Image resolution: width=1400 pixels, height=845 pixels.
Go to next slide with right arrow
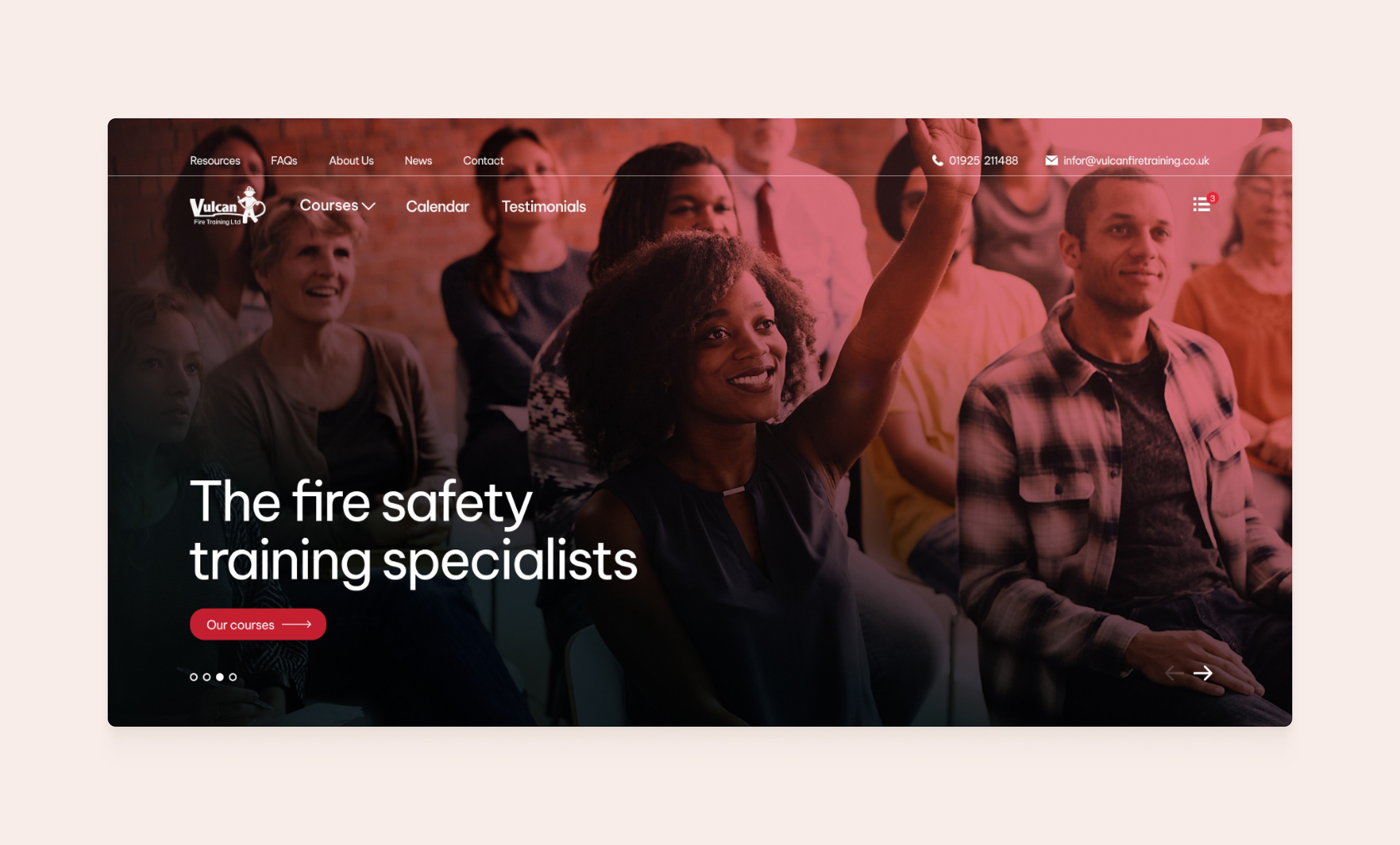[x=1203, y=673]
